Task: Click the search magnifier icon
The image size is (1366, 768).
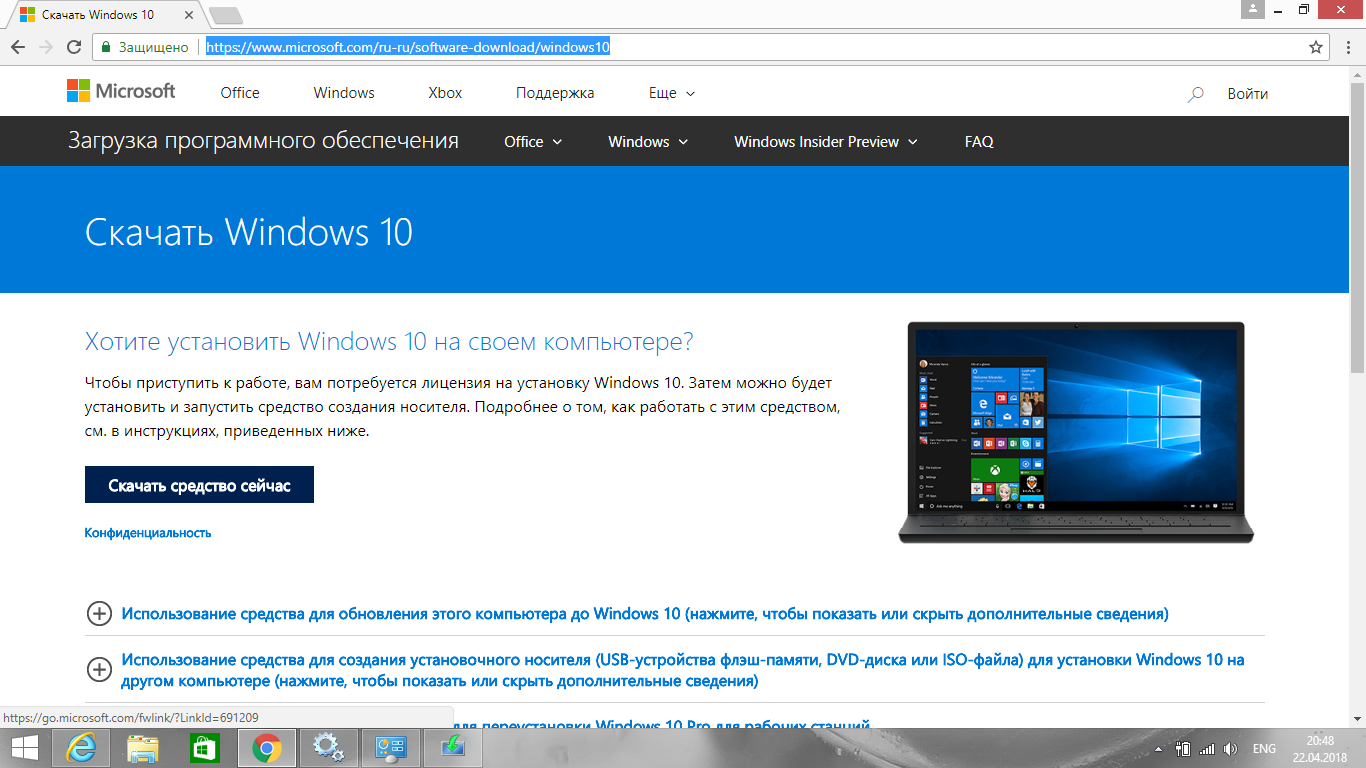Action: (x=1195, y=94)
